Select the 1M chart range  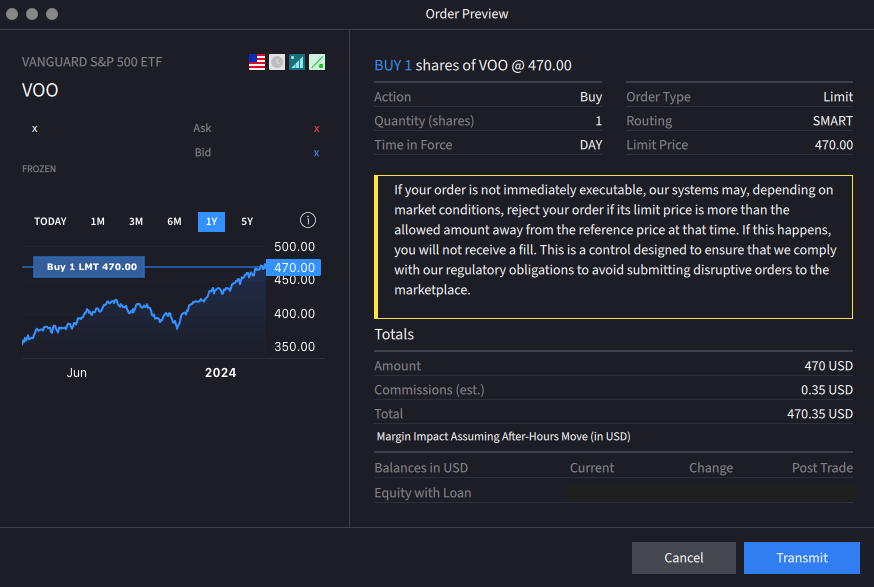click(97, 222)
